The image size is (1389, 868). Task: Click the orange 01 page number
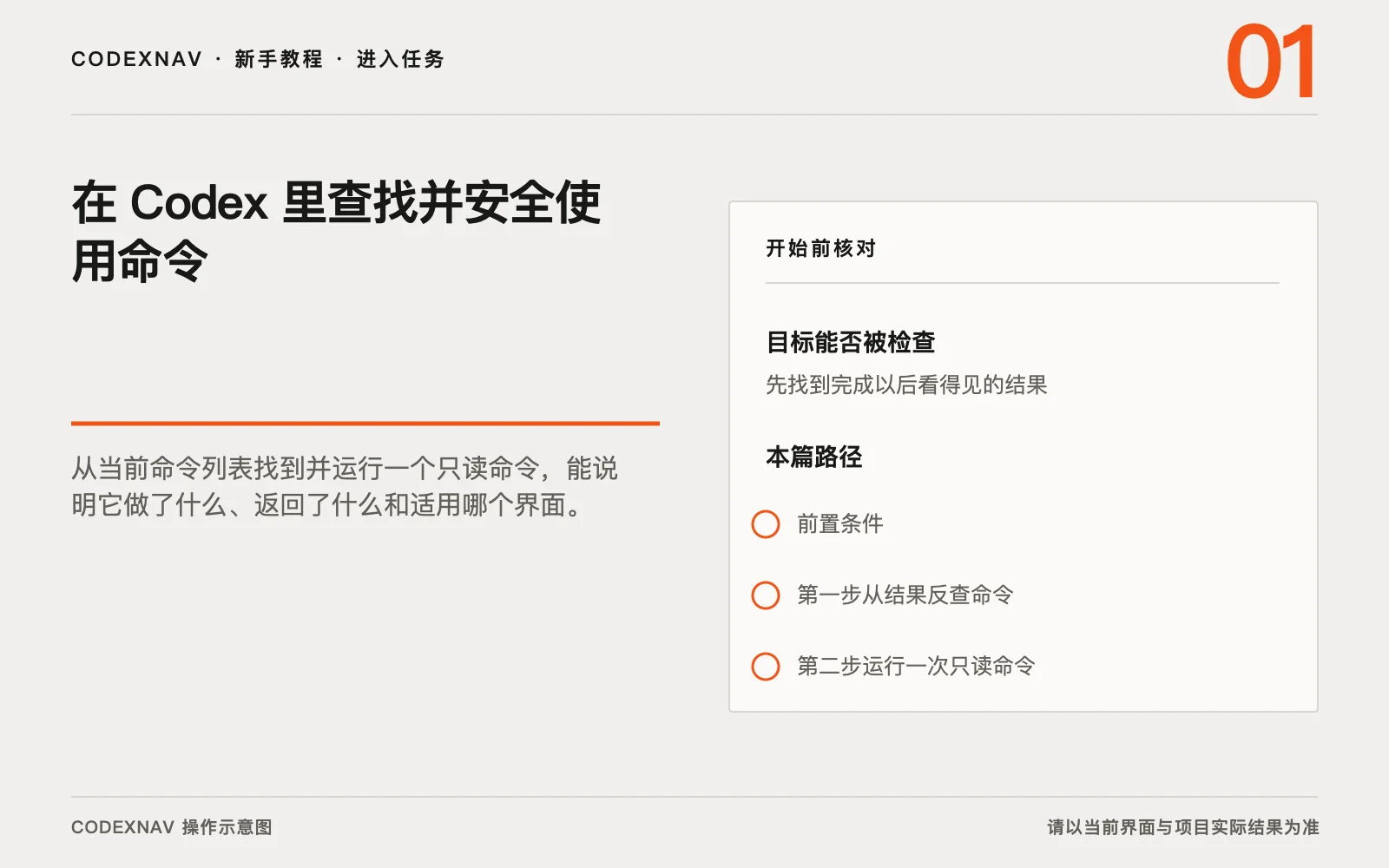coord(1271,62)
